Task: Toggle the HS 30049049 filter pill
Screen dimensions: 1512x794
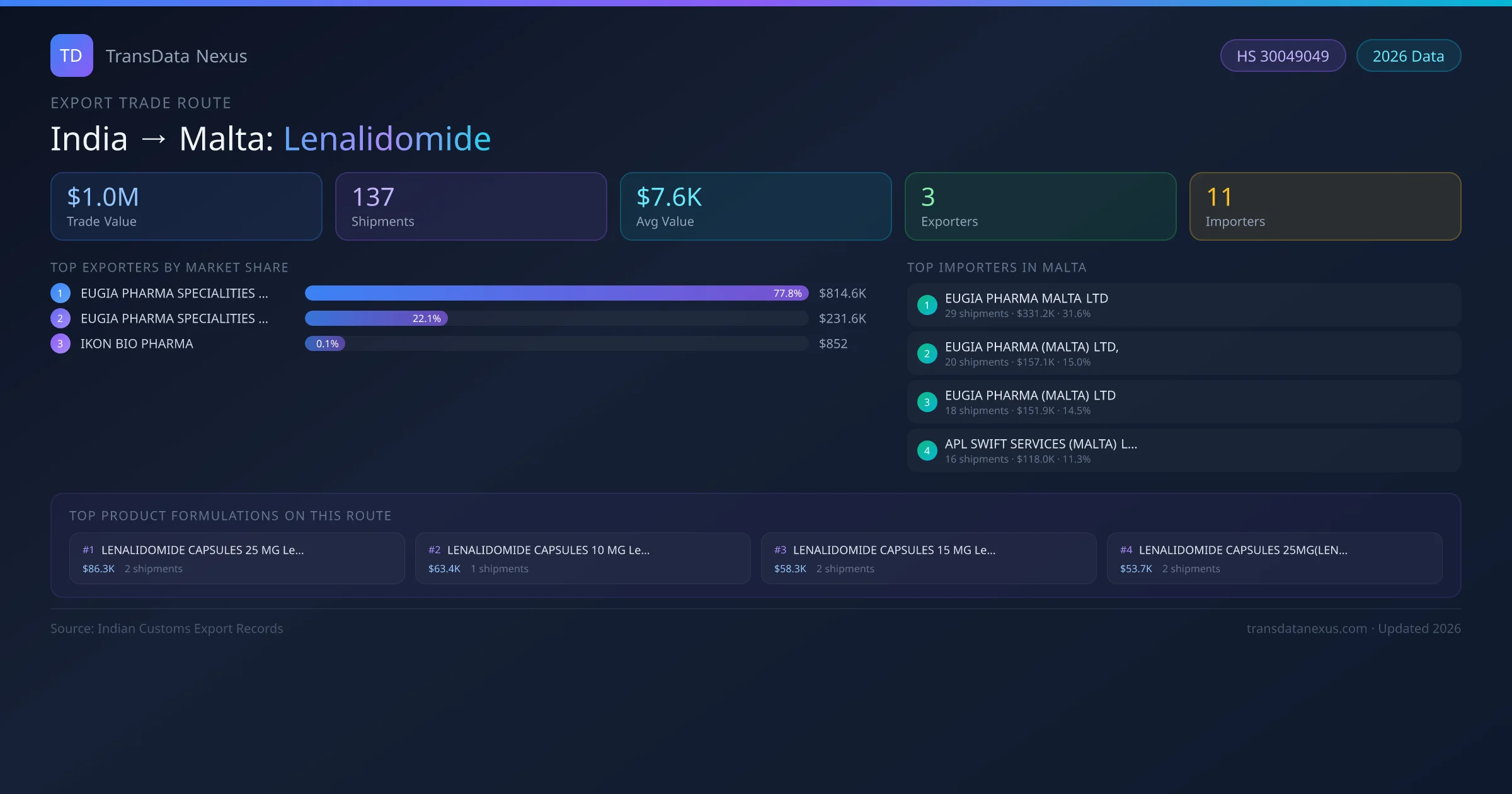Action: coord(1283,55)
